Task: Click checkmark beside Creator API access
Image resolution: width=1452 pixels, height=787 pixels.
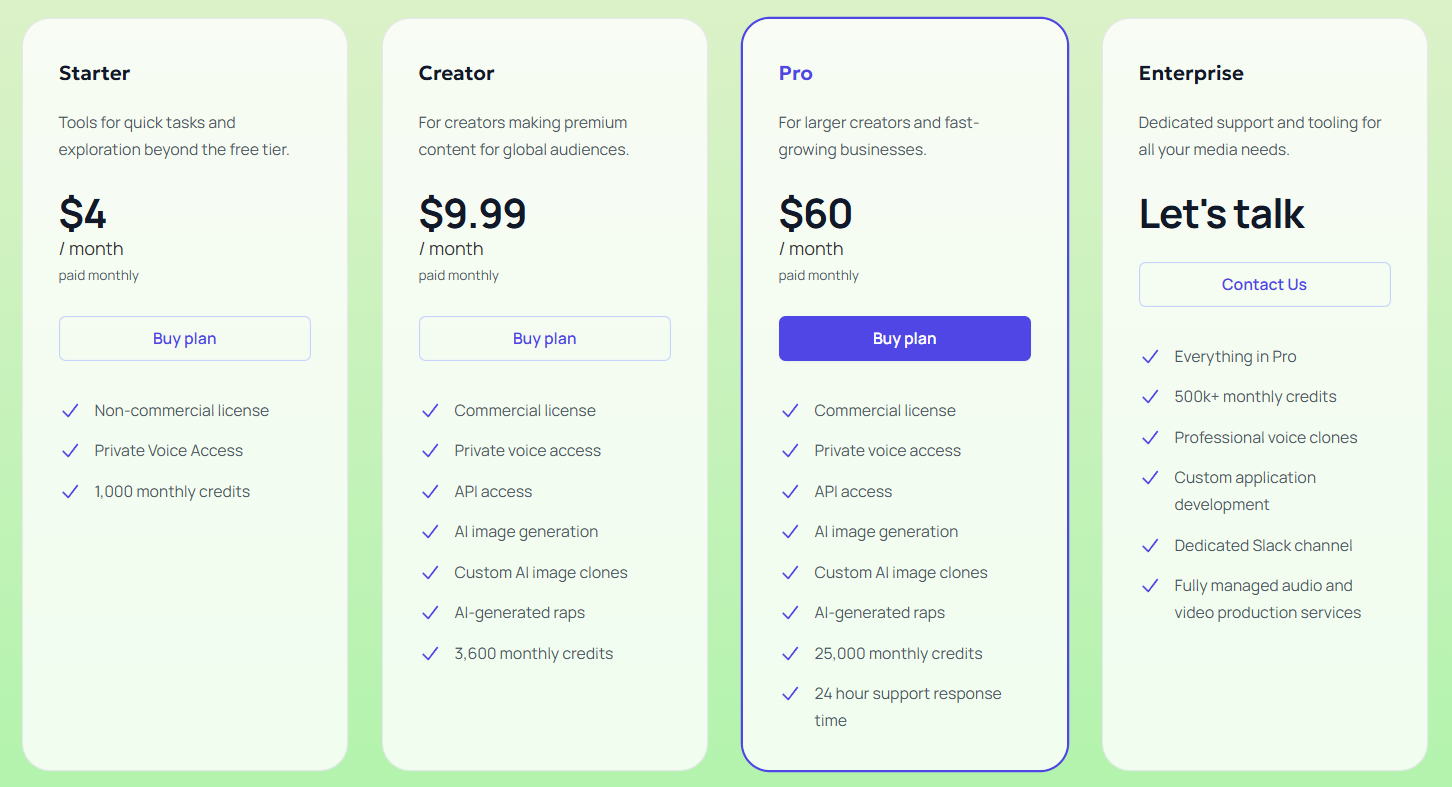Action: click(430, 492)
